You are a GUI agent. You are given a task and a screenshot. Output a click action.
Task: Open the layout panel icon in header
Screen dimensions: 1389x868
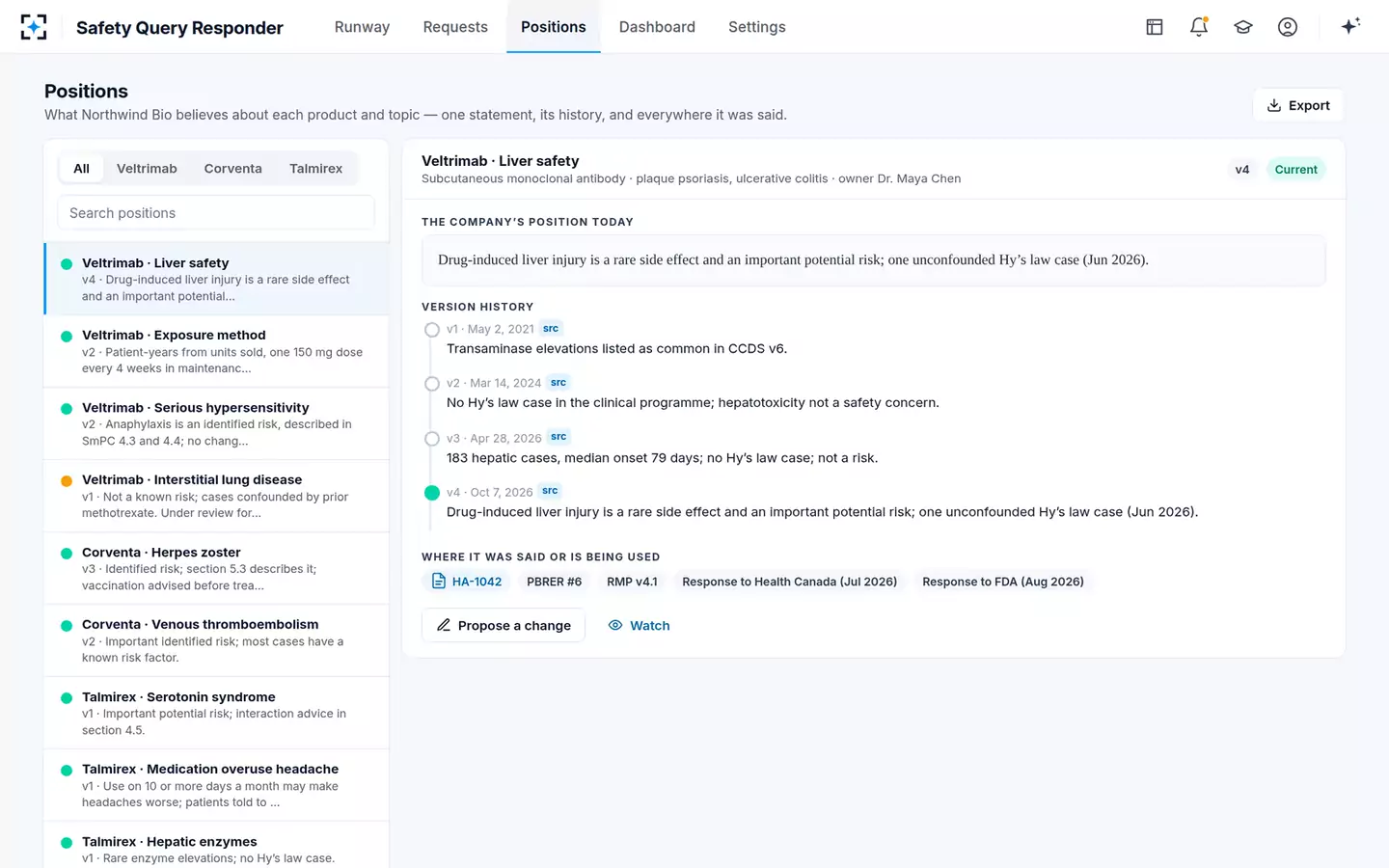coord(1155,27)
